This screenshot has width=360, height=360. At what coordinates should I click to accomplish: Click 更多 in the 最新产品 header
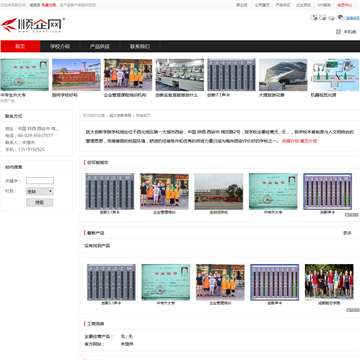[347, 233]
